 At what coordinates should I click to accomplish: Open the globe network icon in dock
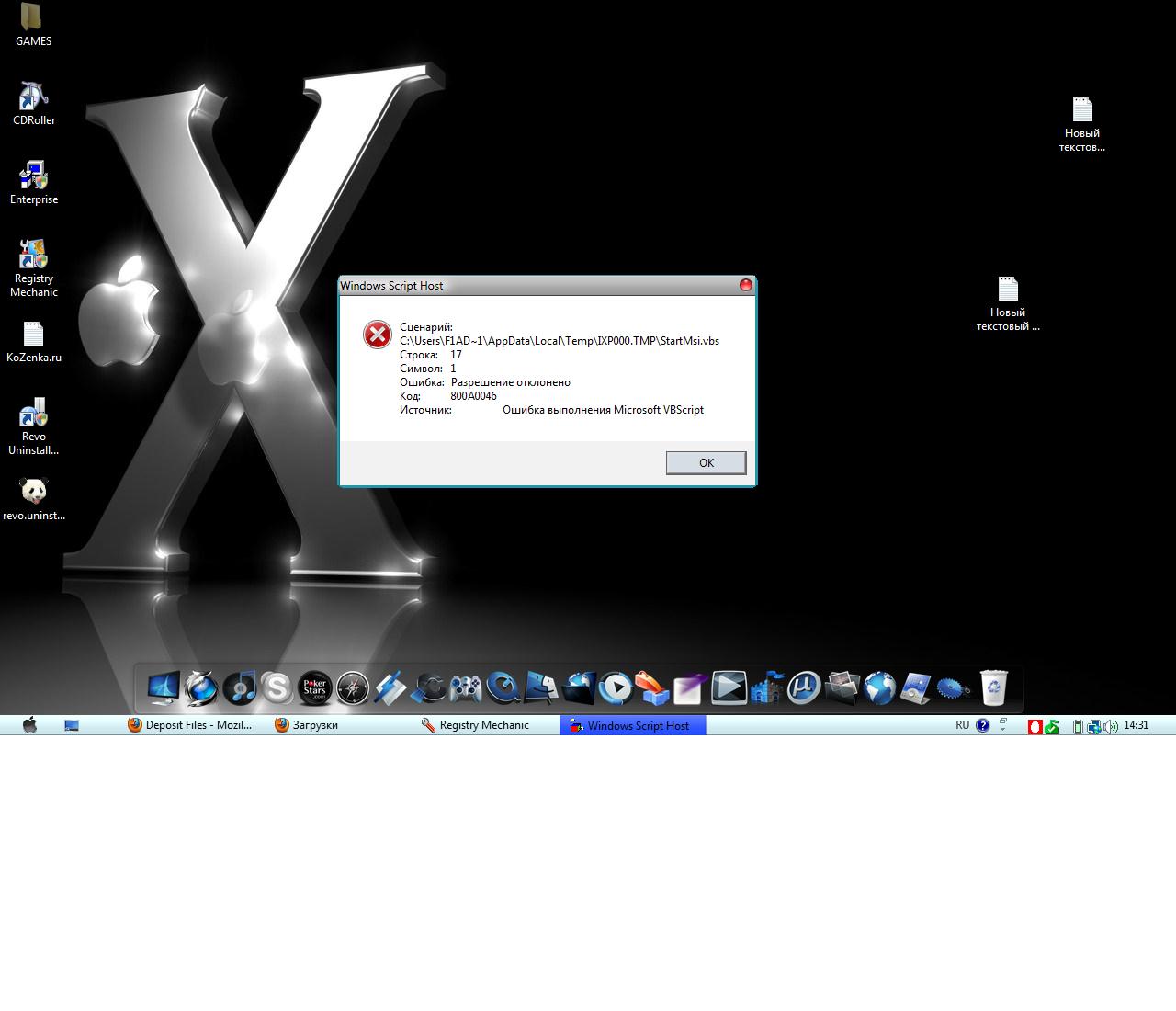(x=879, y=687)
